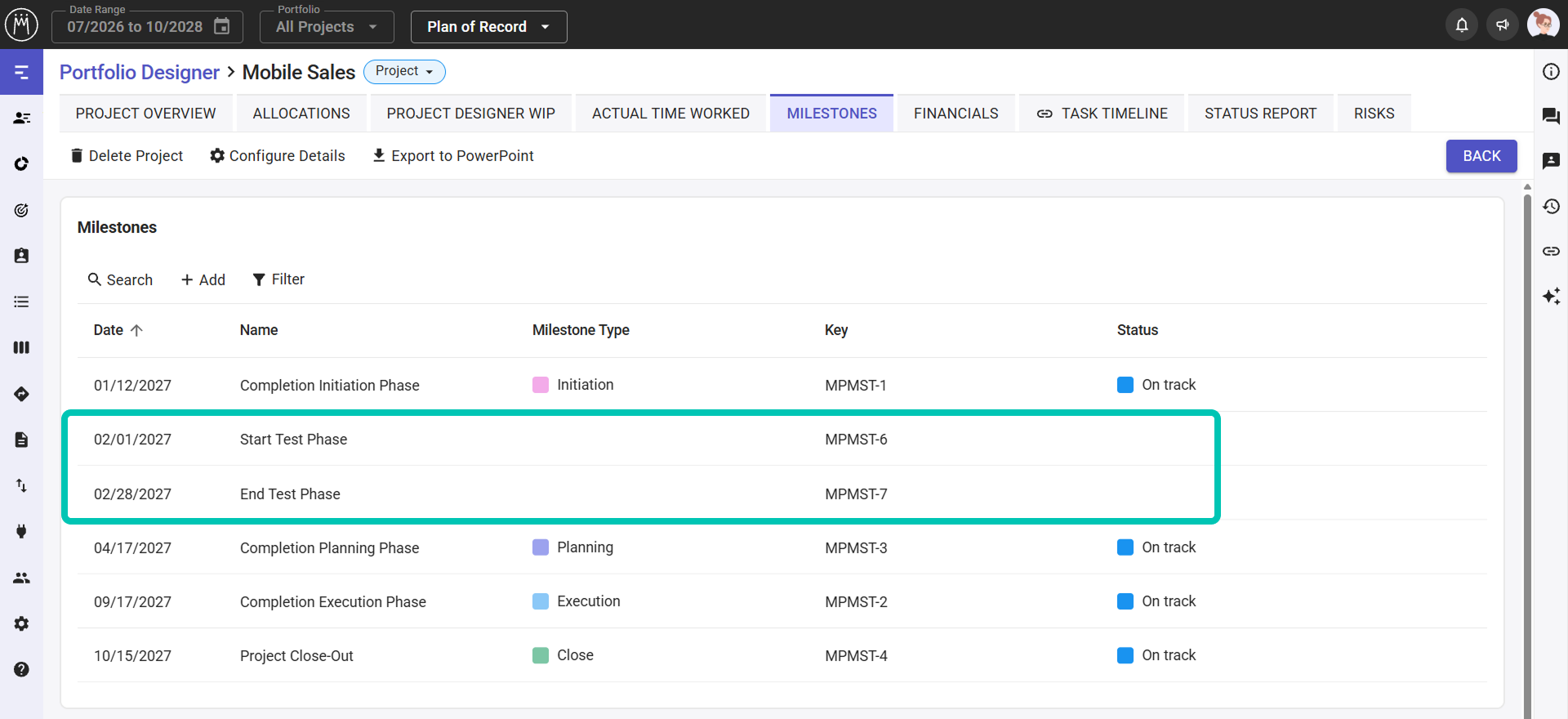Click the pink Initiation type swatch
This screenshot has width=1568, height=719.
tap(541, 385)
